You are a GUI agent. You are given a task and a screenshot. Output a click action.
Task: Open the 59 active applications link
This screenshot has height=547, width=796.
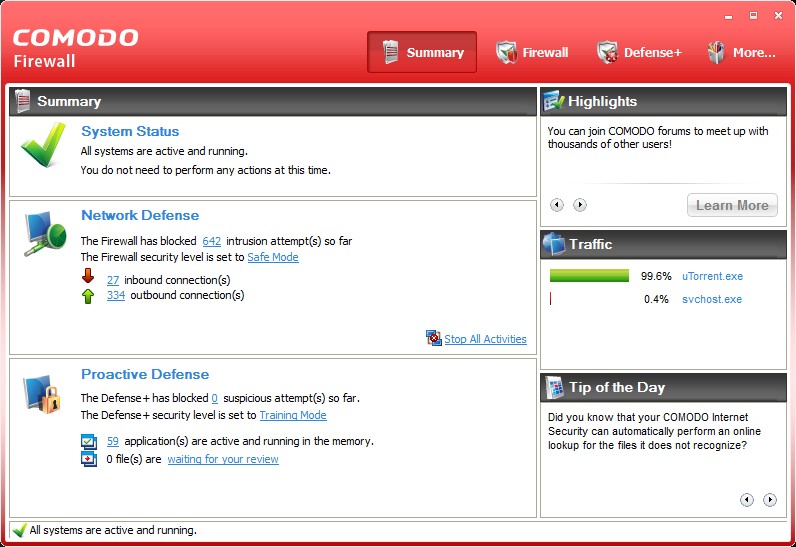click(113, 441)
